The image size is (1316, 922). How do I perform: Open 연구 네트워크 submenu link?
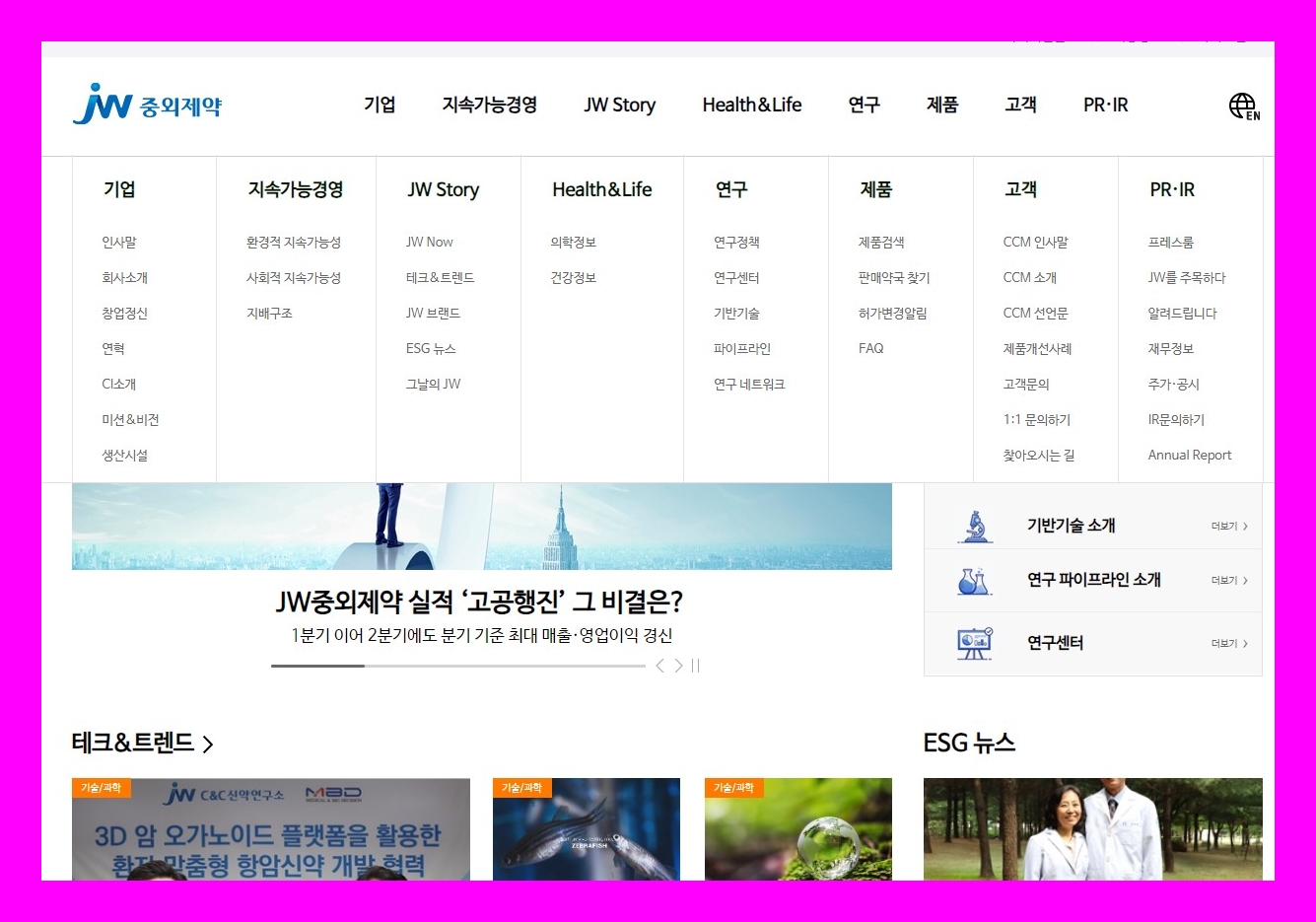point(749,385)
